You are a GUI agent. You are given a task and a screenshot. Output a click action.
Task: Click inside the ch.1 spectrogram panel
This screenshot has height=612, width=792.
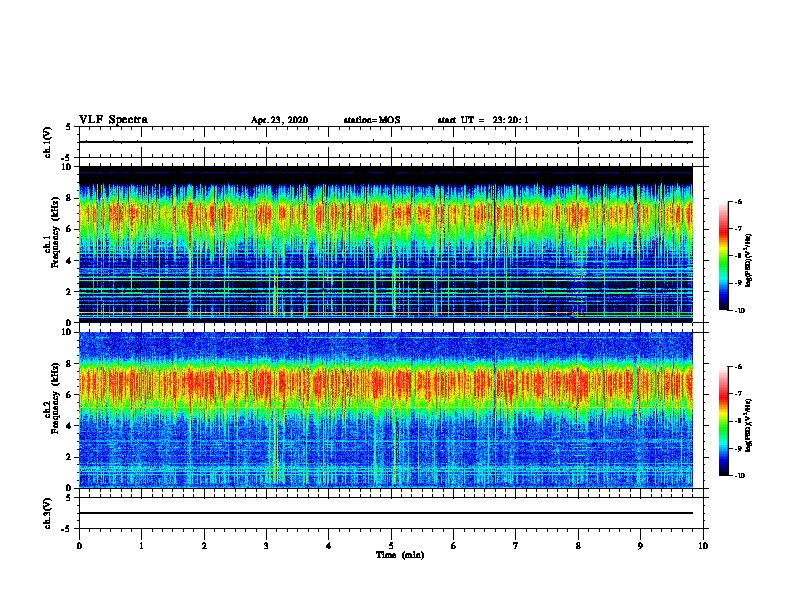386,244
